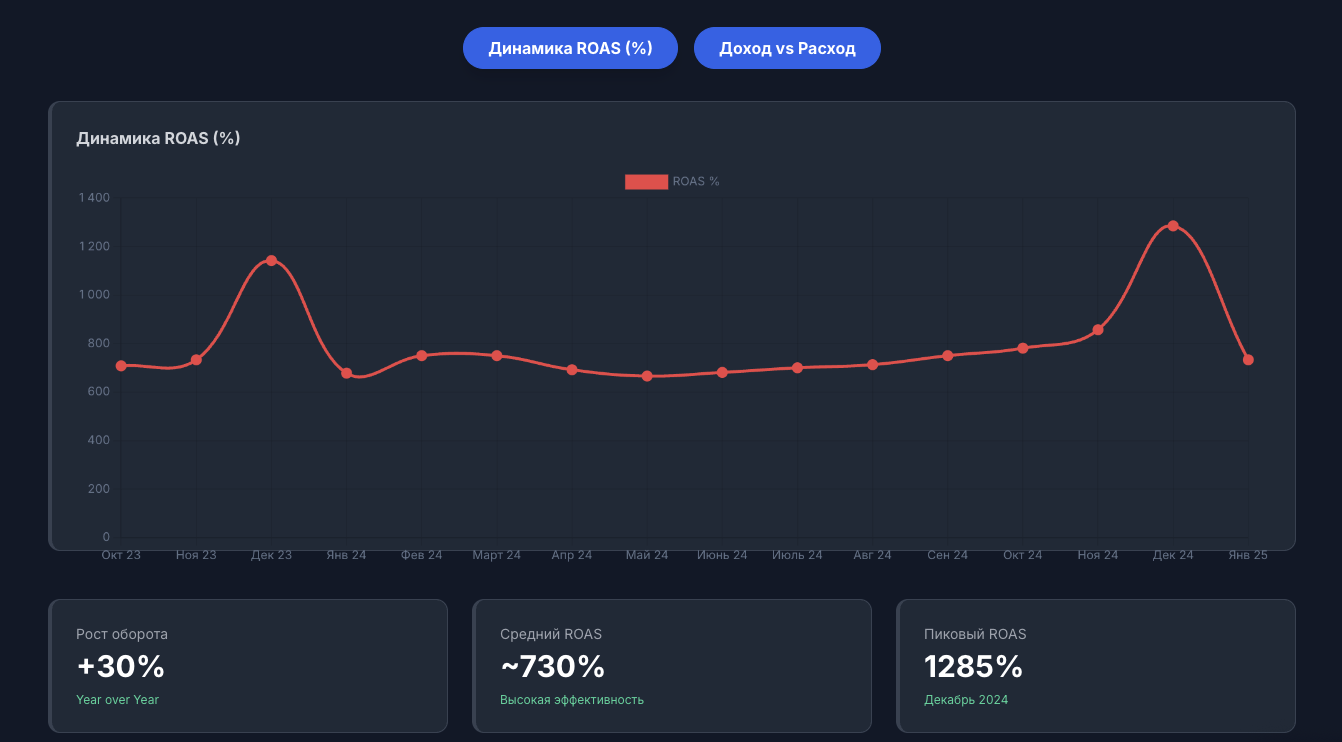
Task: Click the Пиковый ROAS 1285% card
Action: click(1096, 665)
